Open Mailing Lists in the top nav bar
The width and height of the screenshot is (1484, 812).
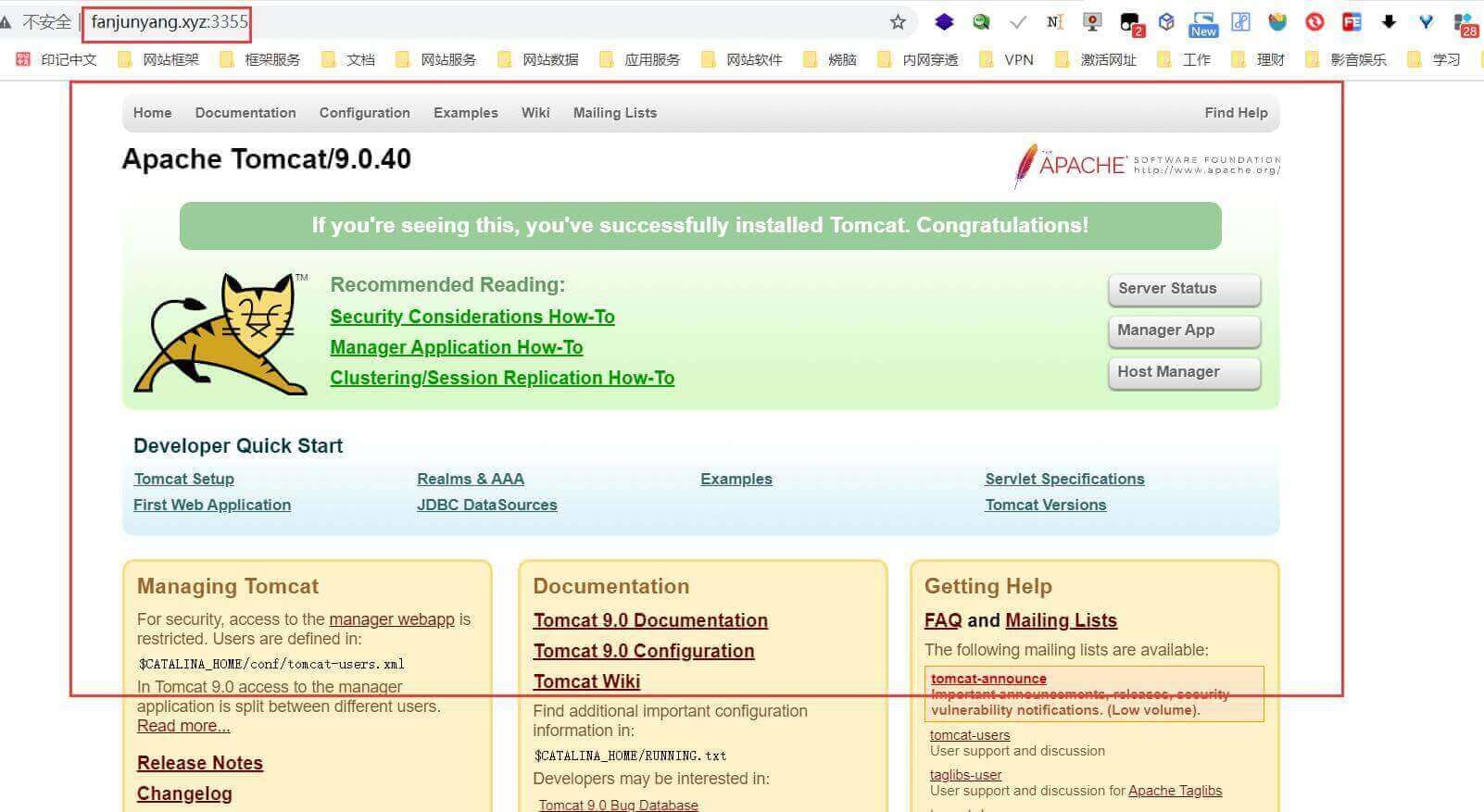(x=615, y=113)
